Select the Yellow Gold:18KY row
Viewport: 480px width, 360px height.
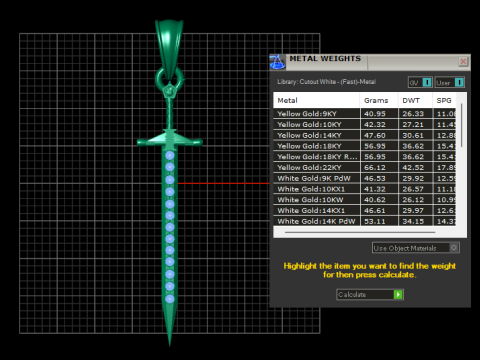tap(365, 146)
